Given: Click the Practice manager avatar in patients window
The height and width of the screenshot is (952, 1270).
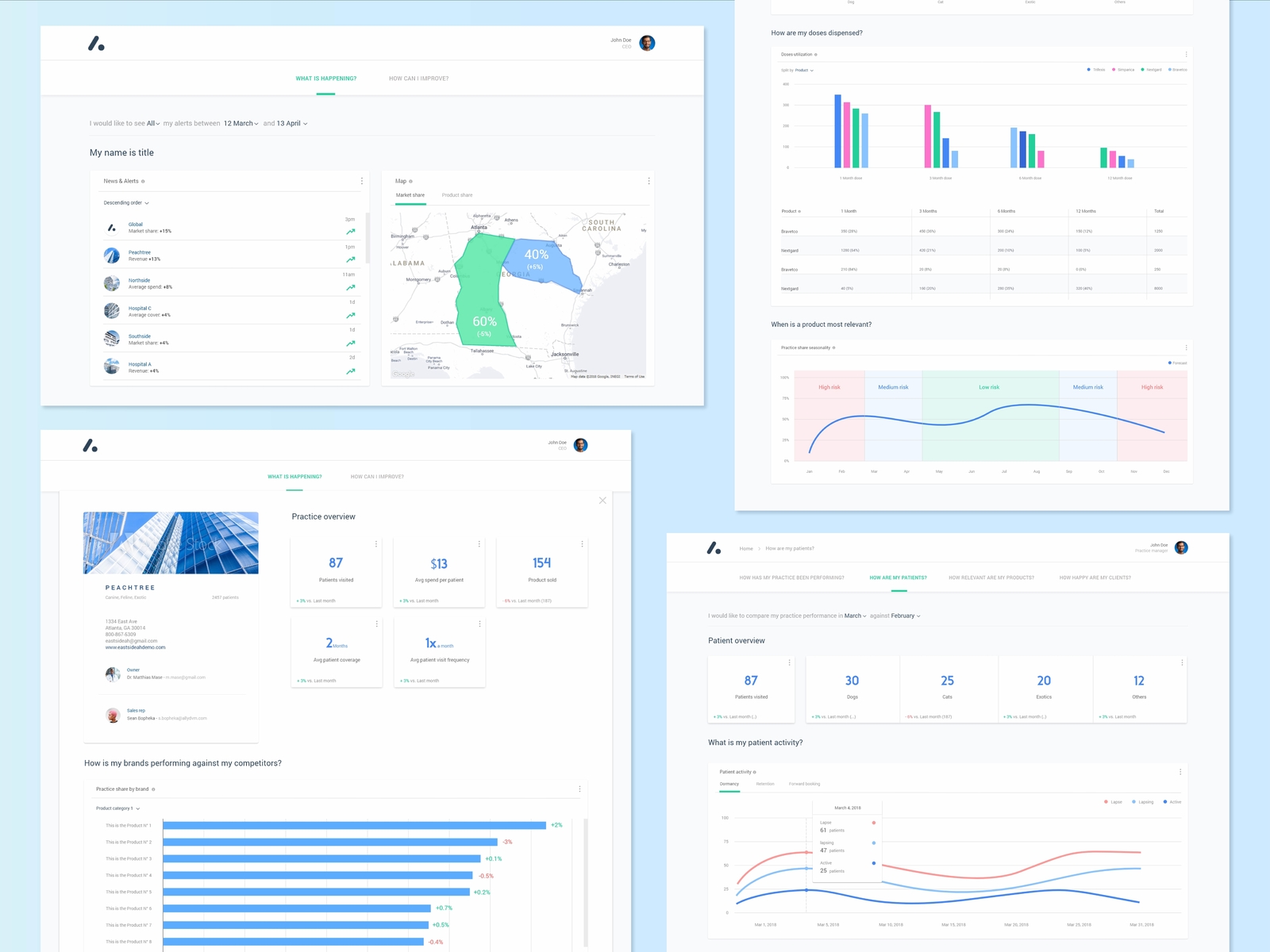Looking at the screenshot, I should pyautogui.click(x=1181, y=547).
